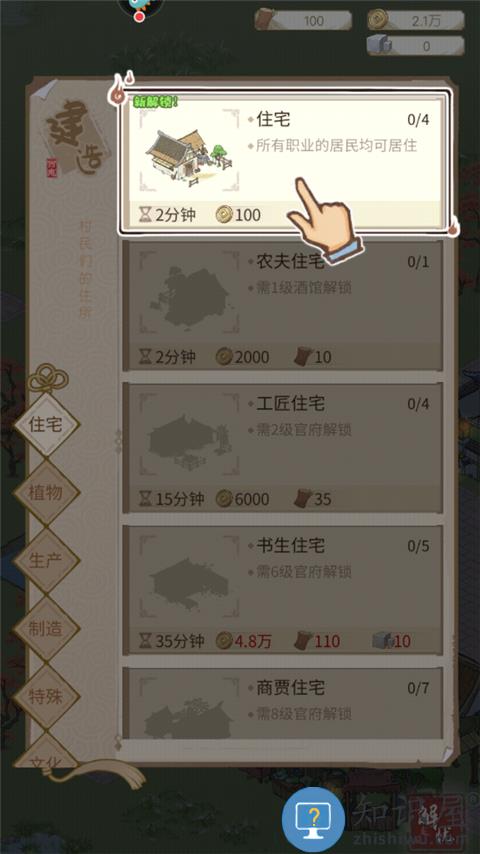The height and width of the screenshot is (854, 480).
Task: Click the wood resource icon at top
Action: tap(265, 20)
